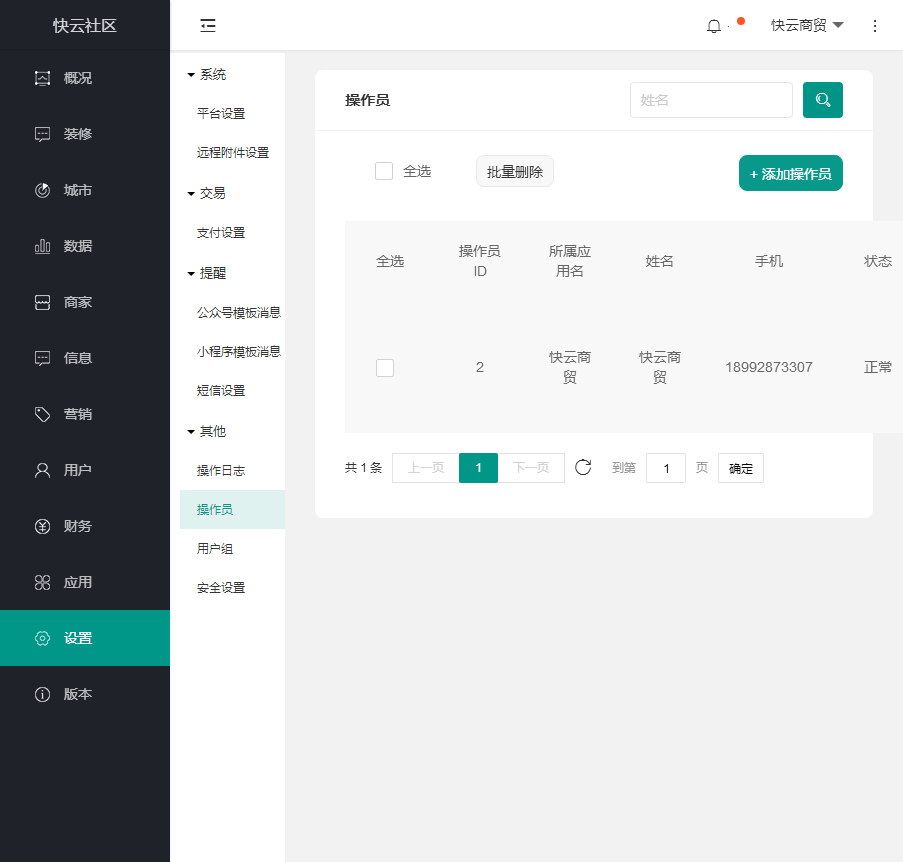Viewport: 903px width, 862px height.
Task: Open 概况 overview in sidebar
Action: click(x=77, y=78)
